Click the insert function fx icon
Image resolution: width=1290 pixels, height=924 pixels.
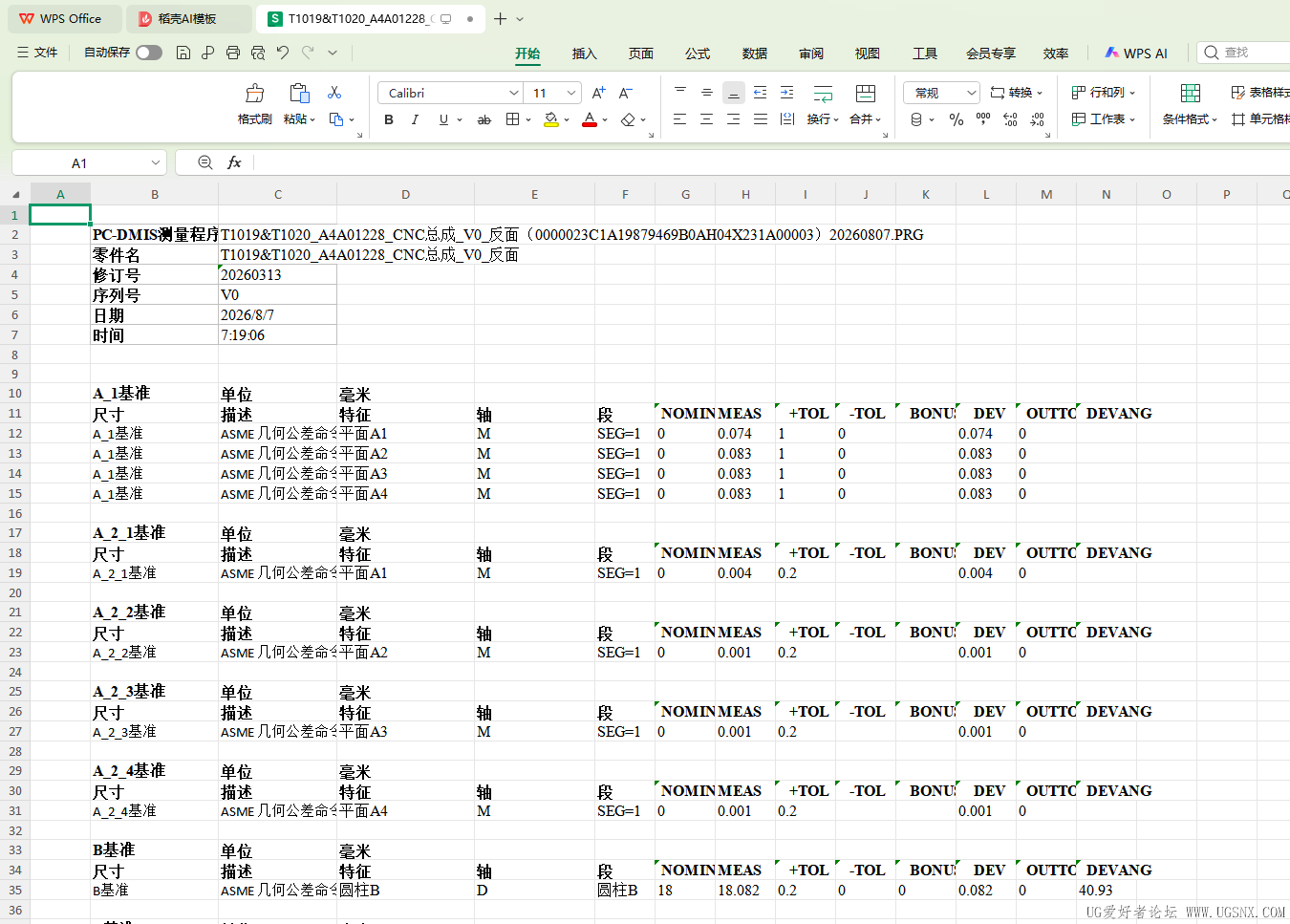click(x=234, y=162)
